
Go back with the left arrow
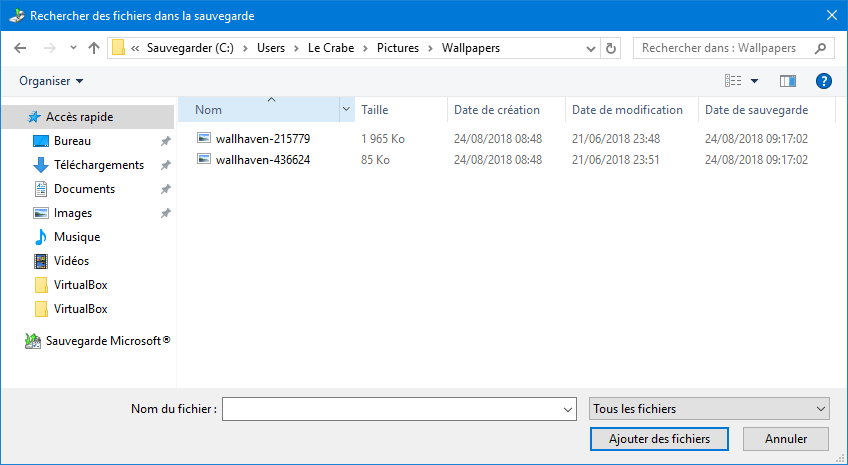[x=20, y=48]
